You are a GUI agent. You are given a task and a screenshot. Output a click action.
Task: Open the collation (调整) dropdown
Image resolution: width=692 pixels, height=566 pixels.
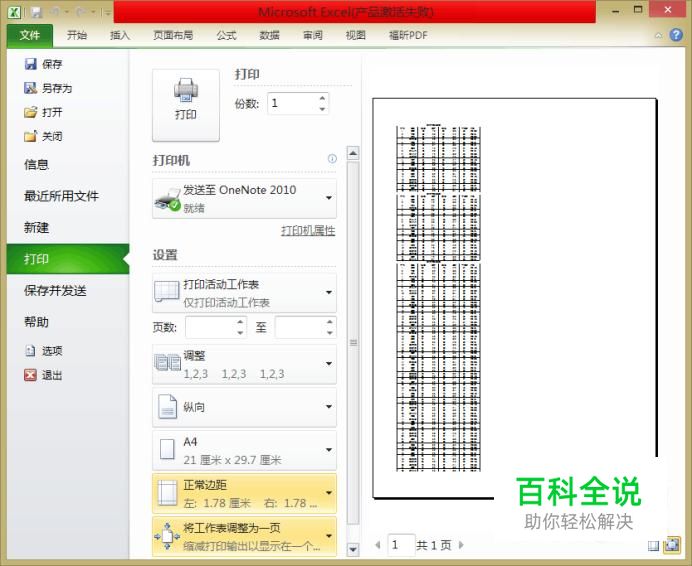[x=244, y=364]
